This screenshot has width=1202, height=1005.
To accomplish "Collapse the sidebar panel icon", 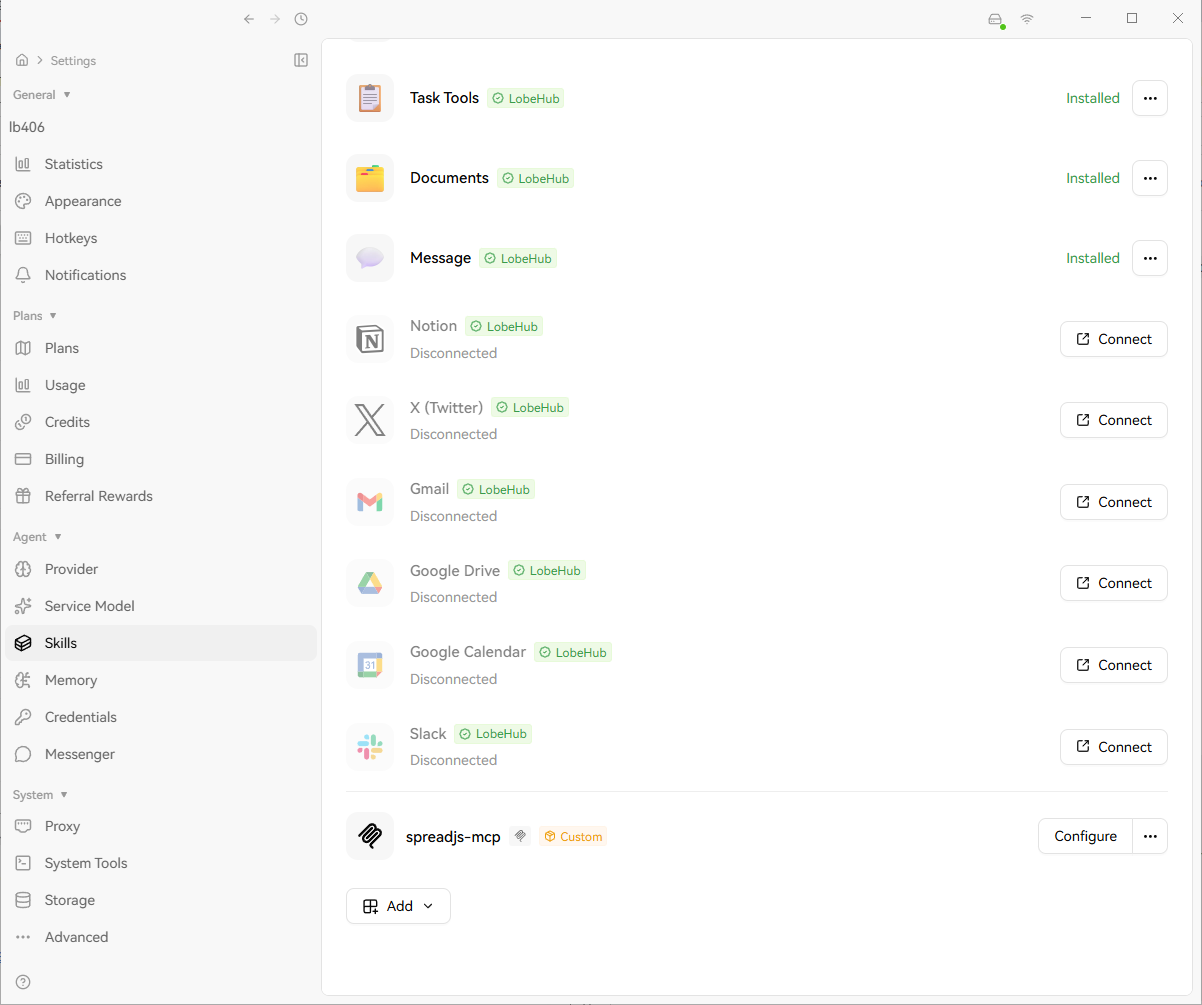I will [x=301, y=60].
